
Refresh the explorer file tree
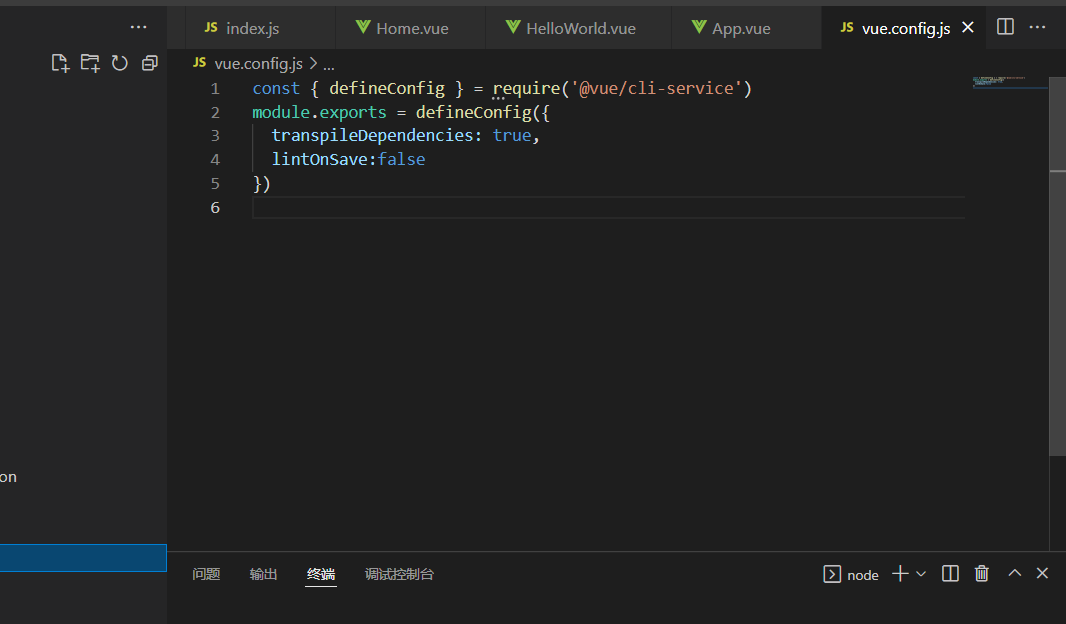click(x=120, y=63)
